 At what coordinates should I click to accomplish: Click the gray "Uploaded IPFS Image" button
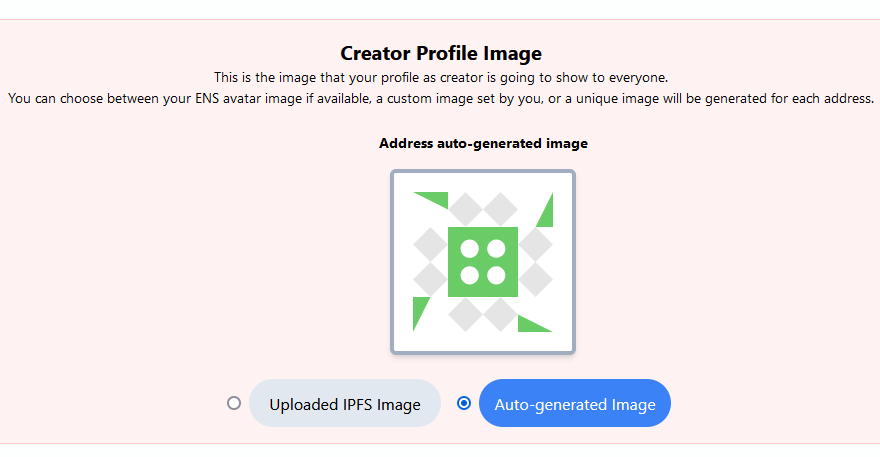pyautogui.click(x=344, y=404)
